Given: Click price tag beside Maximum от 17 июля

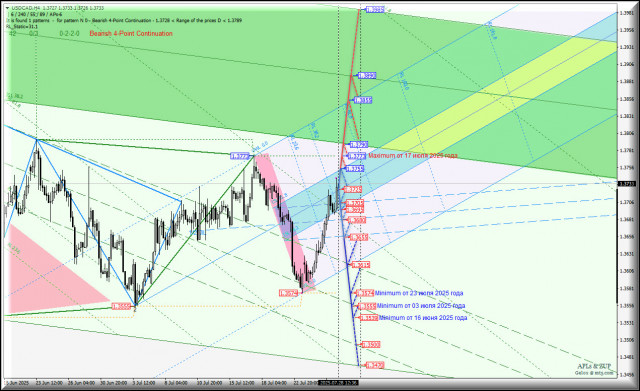Looking at the screenshot, I should tap(356, 156).
